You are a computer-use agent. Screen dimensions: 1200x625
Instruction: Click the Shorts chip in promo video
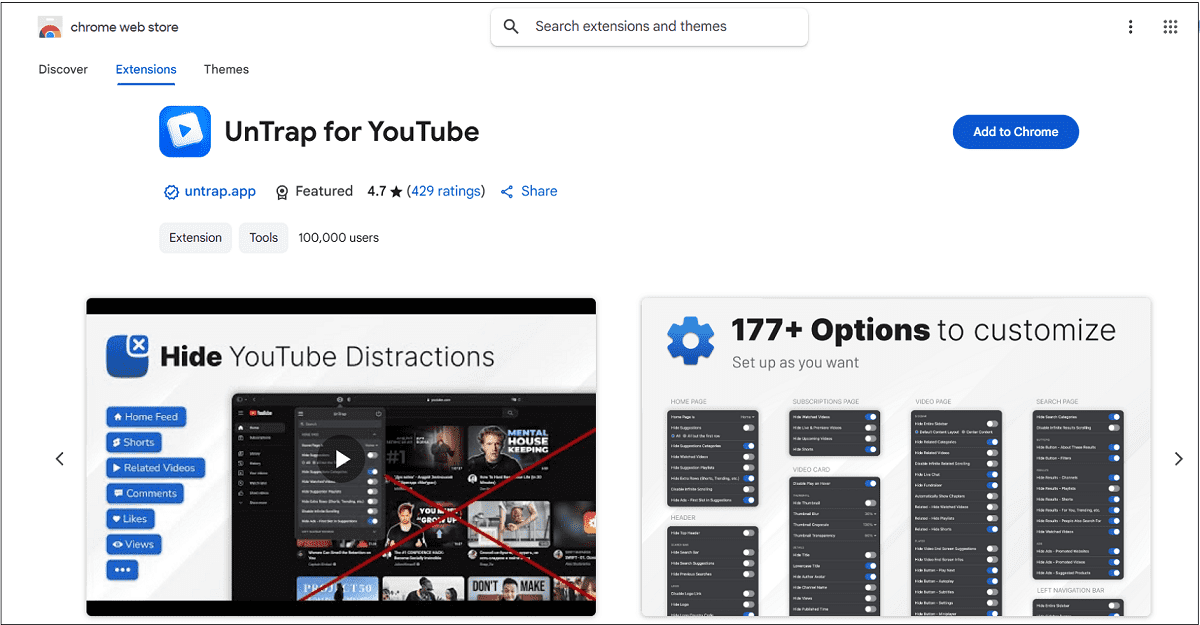[x=134, y=442]
